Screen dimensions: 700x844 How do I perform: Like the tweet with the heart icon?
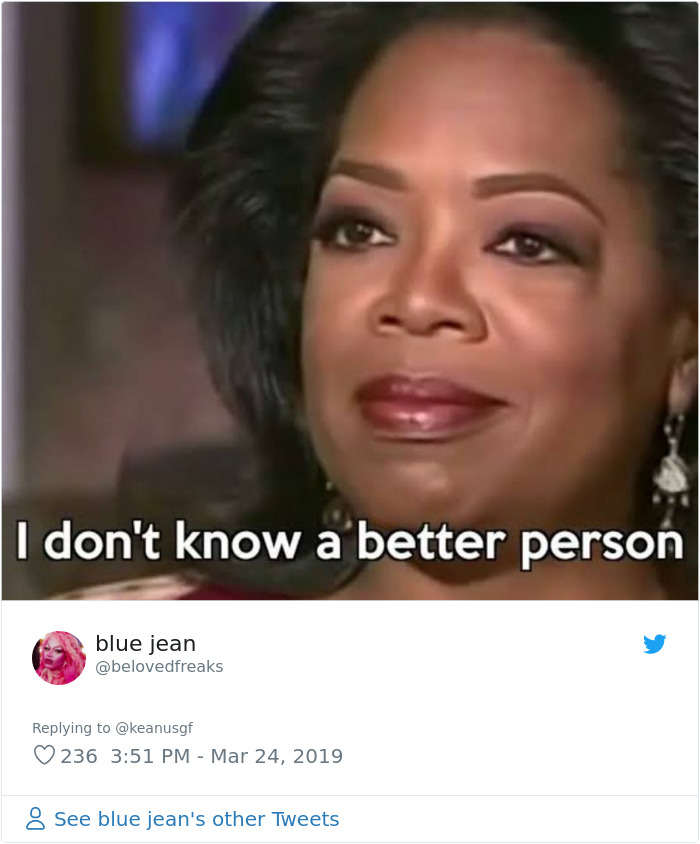(44, 755)
